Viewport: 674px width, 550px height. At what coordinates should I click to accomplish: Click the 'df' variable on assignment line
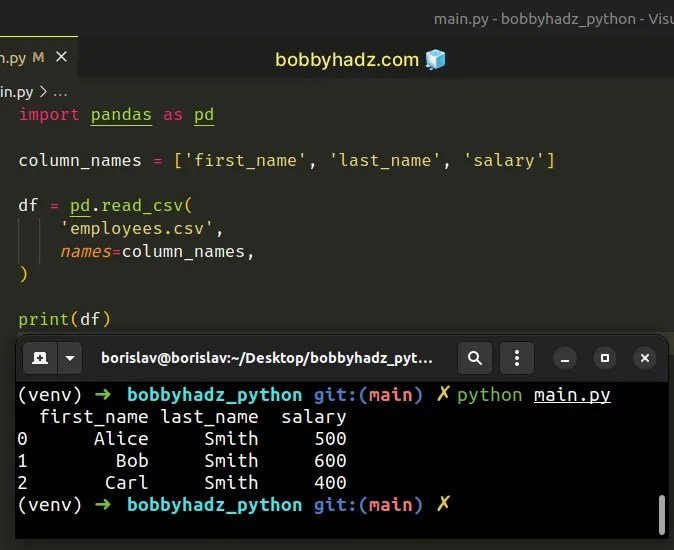coord(28,206)
